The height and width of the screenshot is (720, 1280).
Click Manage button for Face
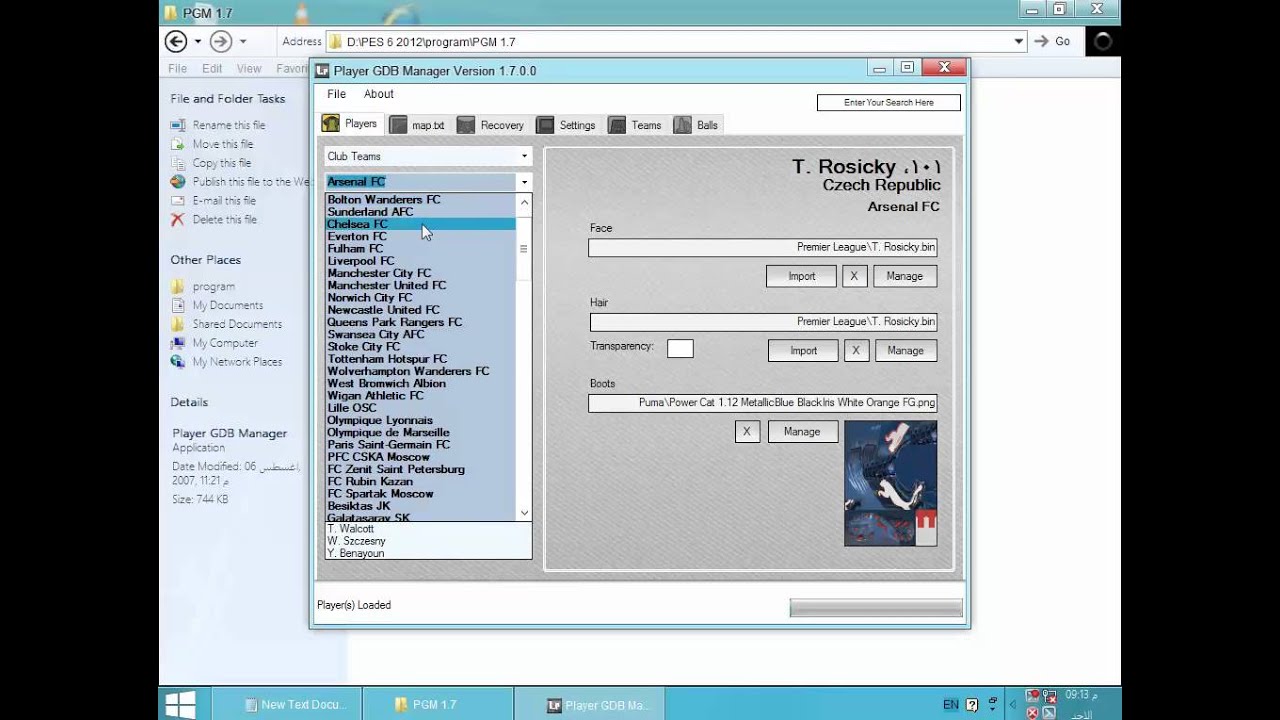905,276
